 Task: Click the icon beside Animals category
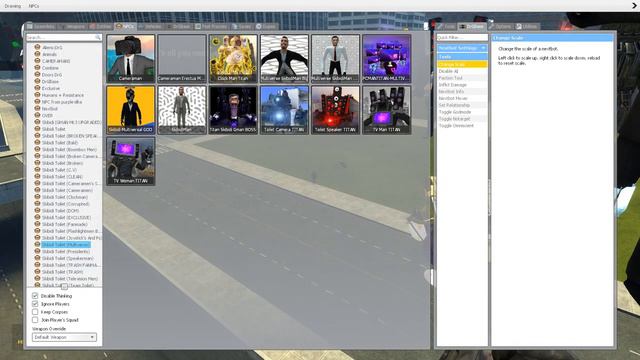coord(38,54)
